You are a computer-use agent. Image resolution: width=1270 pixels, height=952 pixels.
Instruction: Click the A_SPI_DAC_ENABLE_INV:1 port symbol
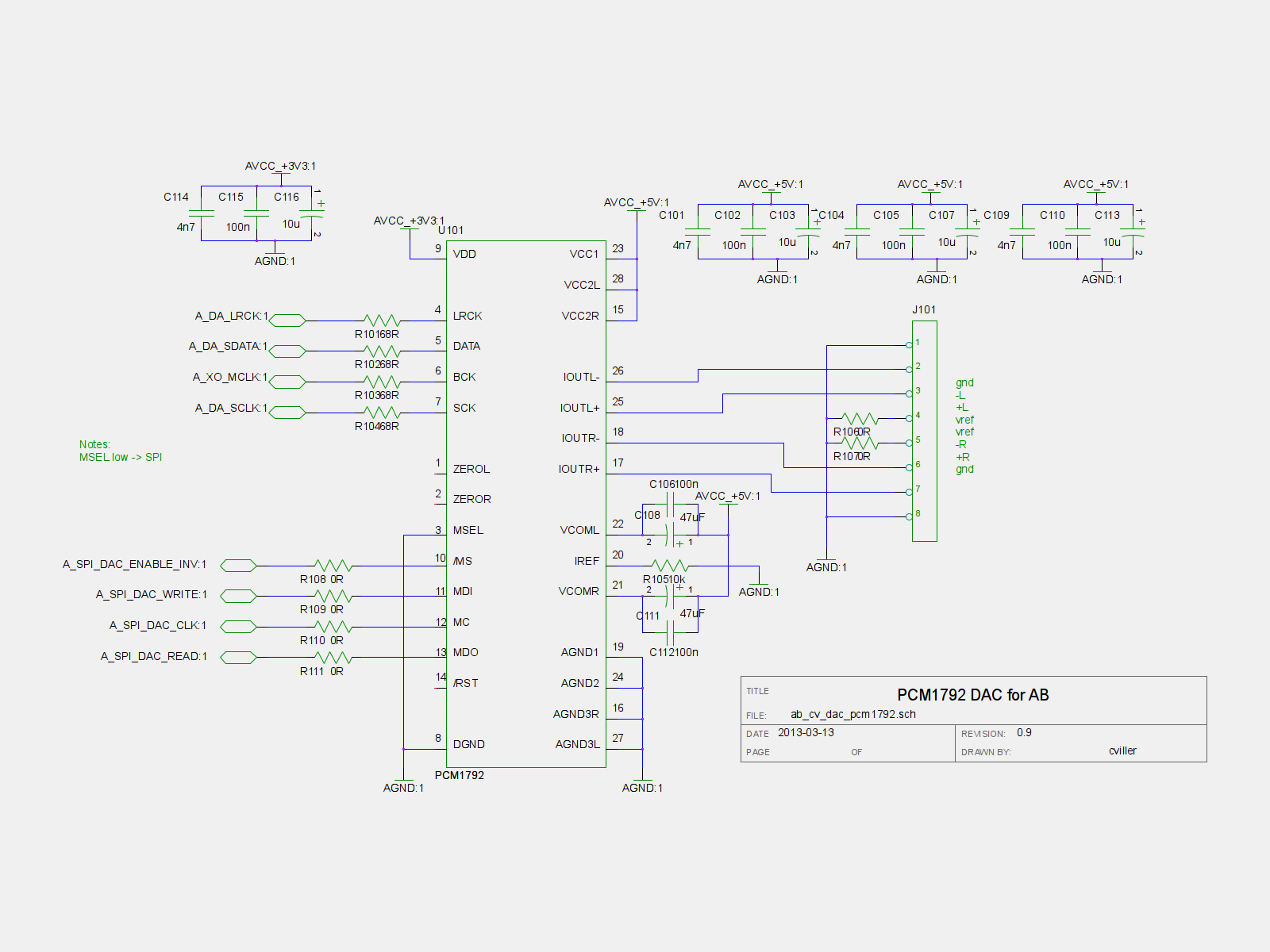238,566
